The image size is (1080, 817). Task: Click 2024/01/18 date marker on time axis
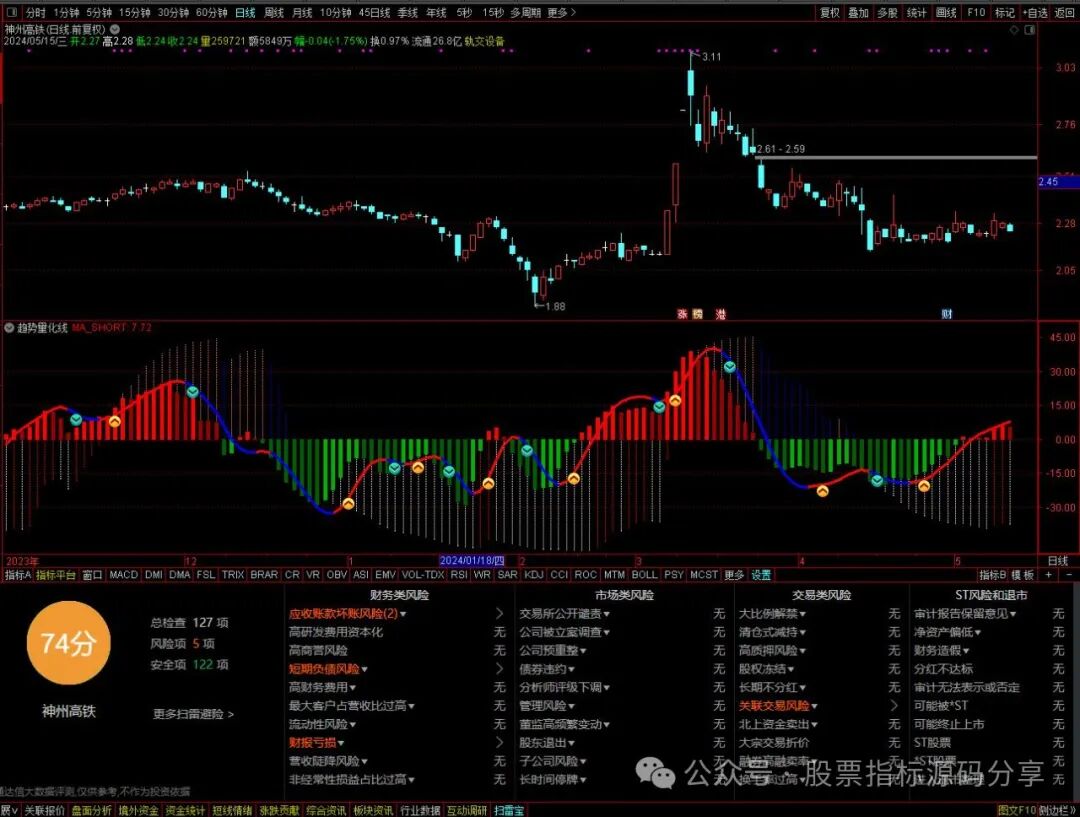point(472,561)
